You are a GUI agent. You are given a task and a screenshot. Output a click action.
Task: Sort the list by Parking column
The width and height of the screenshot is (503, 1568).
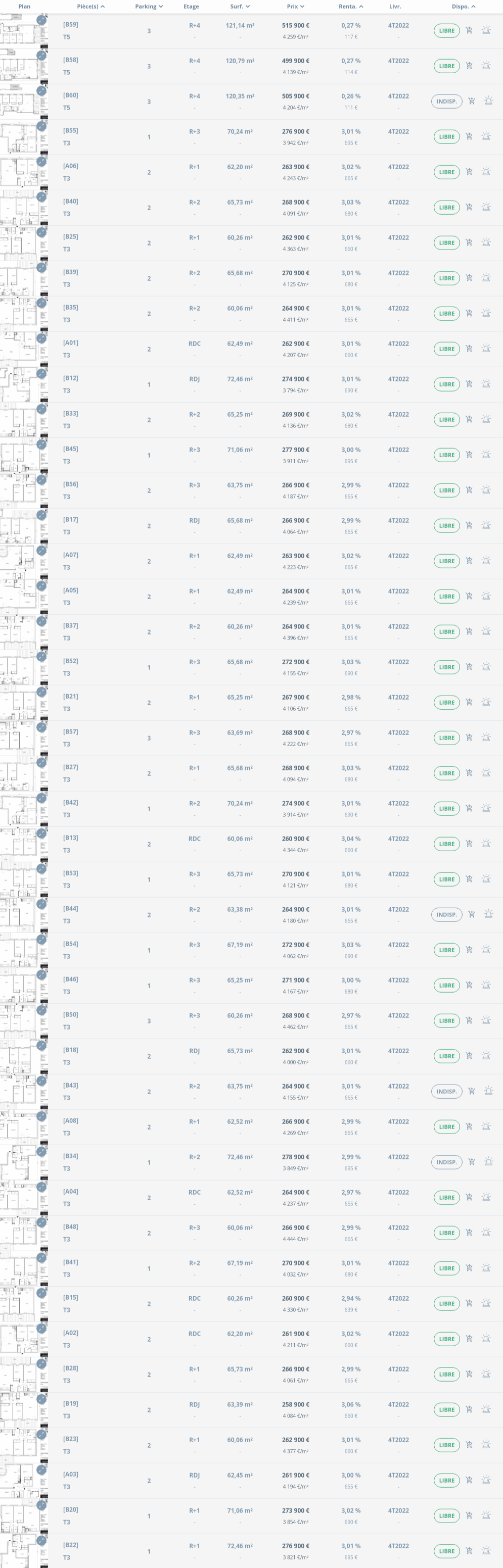149,7
